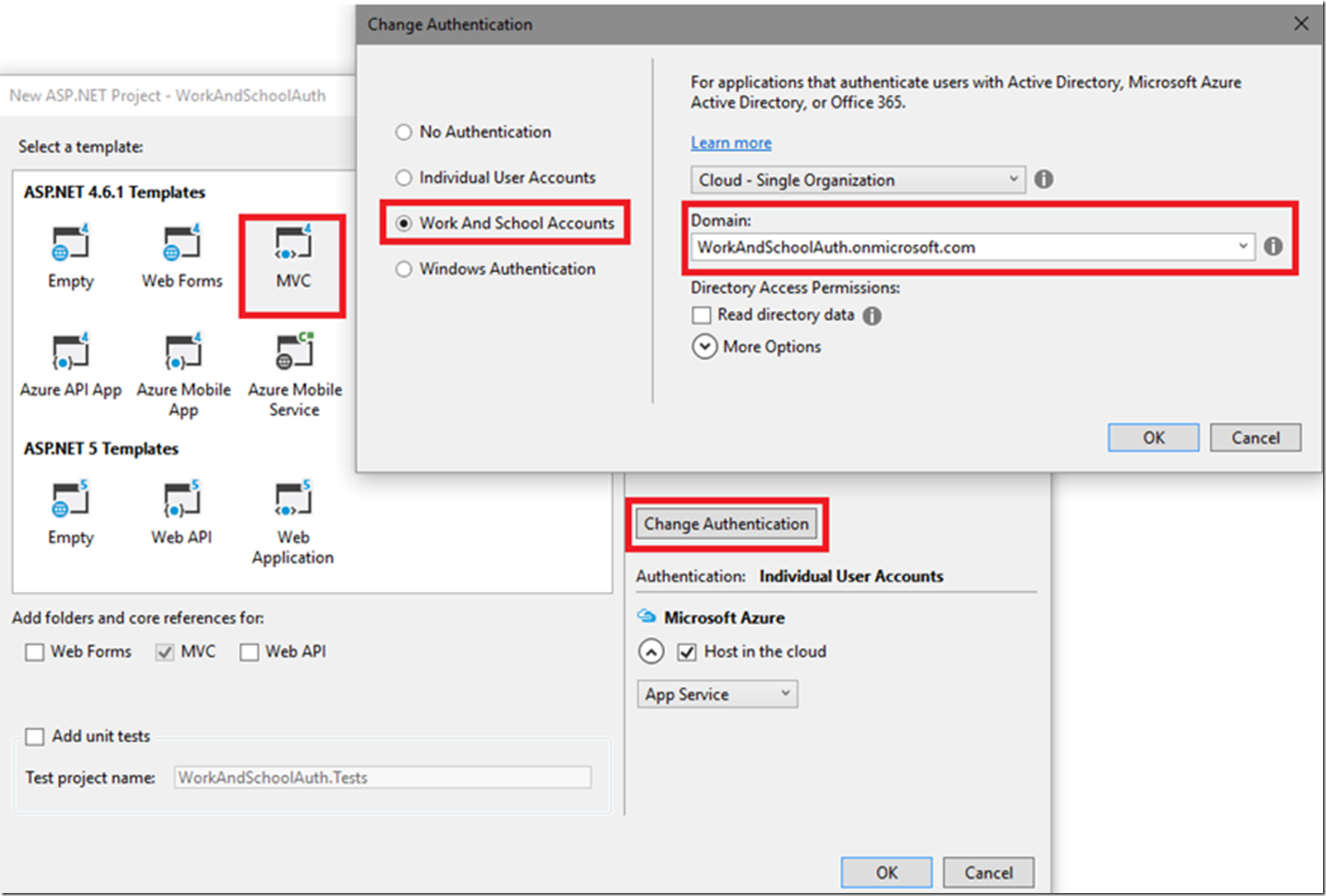Click the Microsoft Azure heading text
Image resolution: width=1326 pixels, height=896 pixels.
(x=724, y=617)
